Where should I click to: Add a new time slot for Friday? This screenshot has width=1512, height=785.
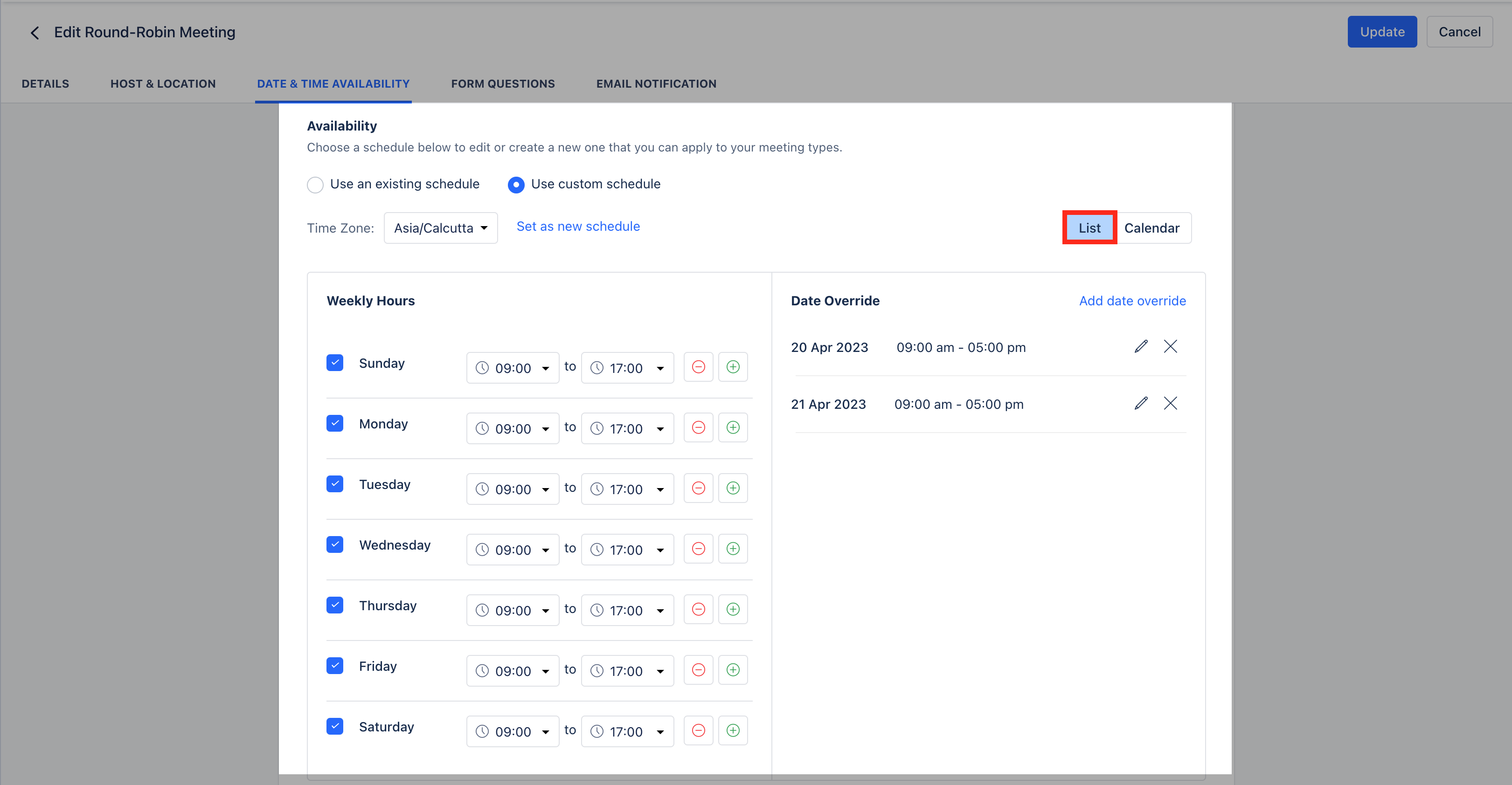[733, 670]
